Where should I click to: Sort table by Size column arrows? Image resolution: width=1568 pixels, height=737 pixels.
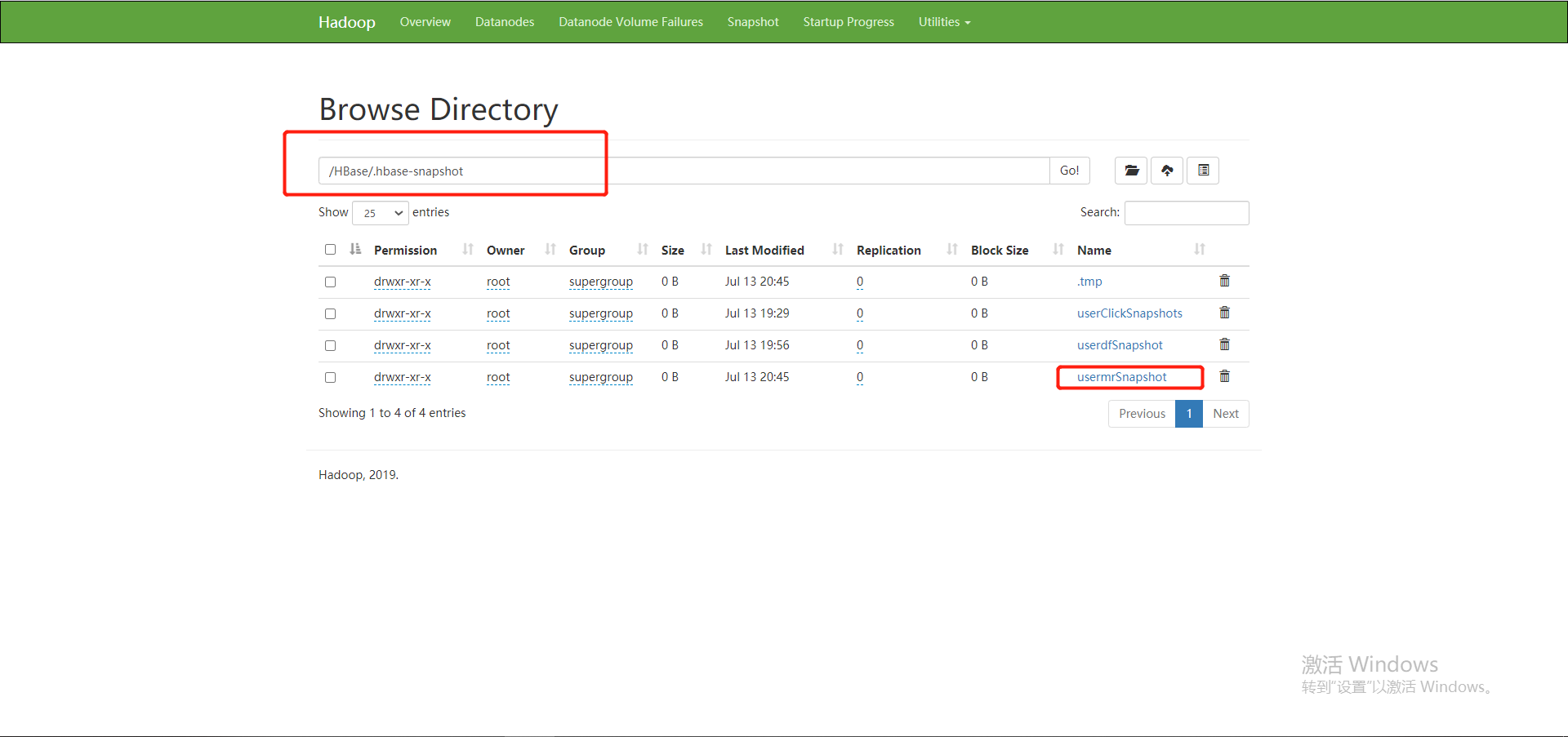click(x=706, y=250)
